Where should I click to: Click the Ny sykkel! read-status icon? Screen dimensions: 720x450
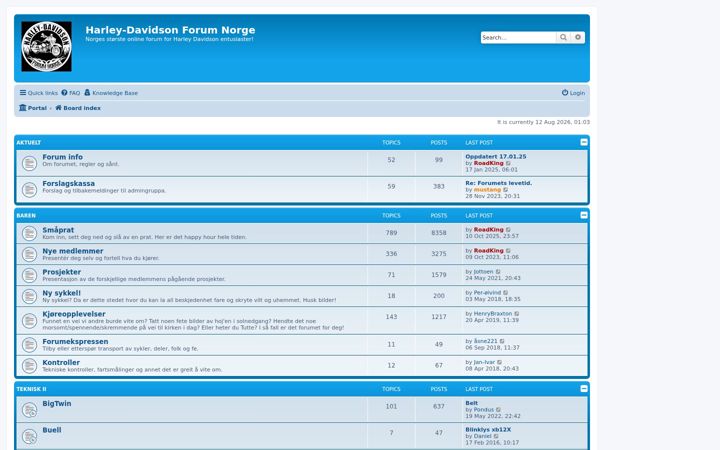coord(29,296)
